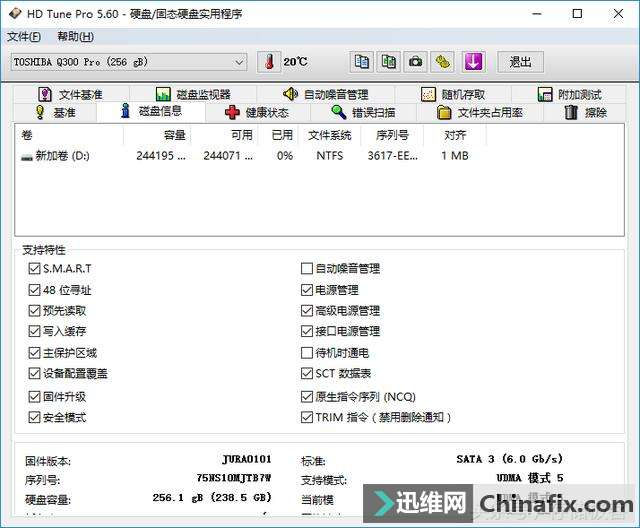Click disk capacity value 256.1 gB
This screenshot has height=528, width=640.
tap(212, 497)
